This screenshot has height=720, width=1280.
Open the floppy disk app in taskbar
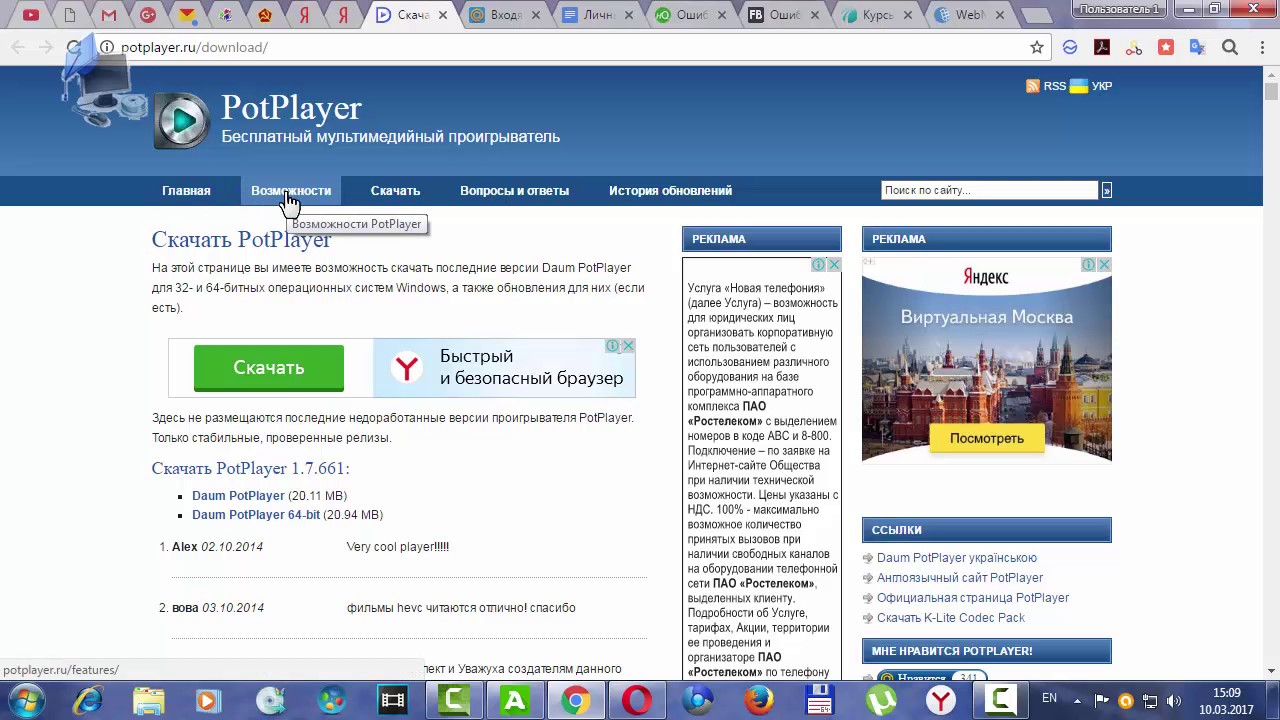[x=820, y=700]
